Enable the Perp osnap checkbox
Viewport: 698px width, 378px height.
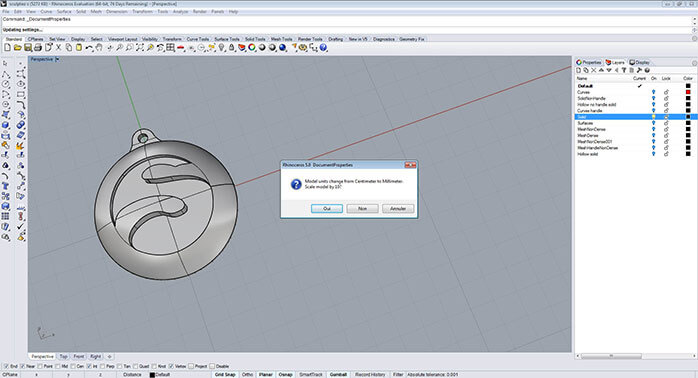pos(102,366)
